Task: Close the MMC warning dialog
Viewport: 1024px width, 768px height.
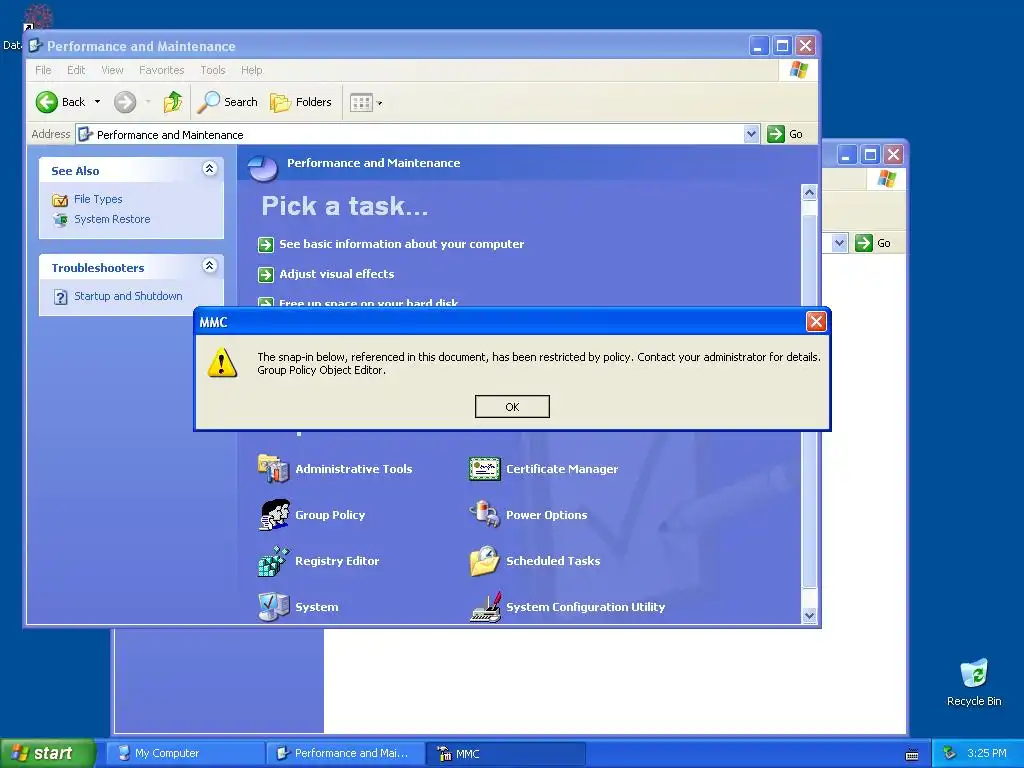Action: click(x=816, y=321)
